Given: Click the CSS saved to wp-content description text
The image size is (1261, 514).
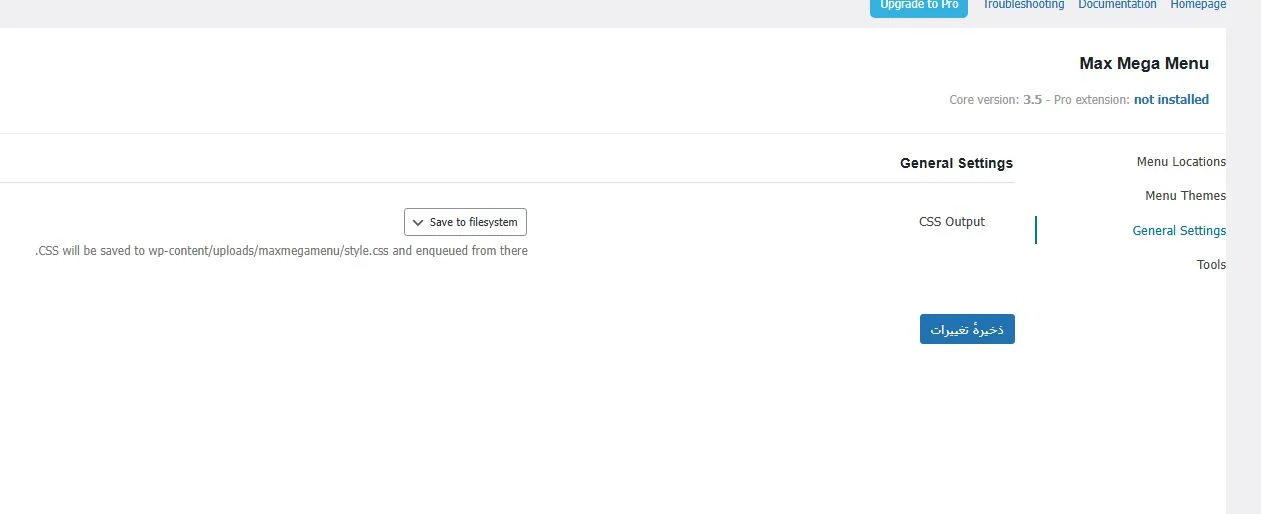Looking at the screenshot, I should (281, 251).
